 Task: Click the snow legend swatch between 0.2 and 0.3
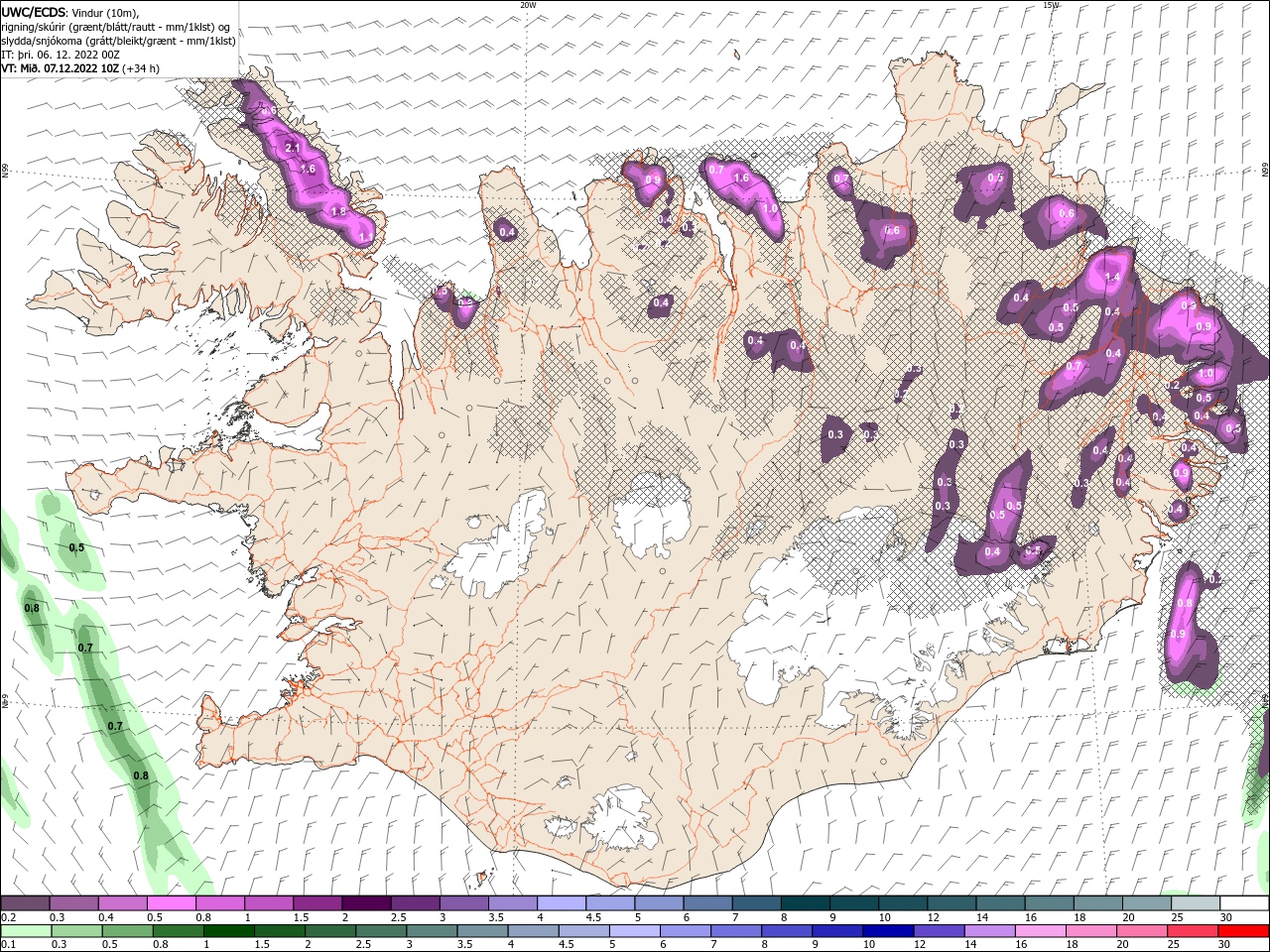coord(26,902)
